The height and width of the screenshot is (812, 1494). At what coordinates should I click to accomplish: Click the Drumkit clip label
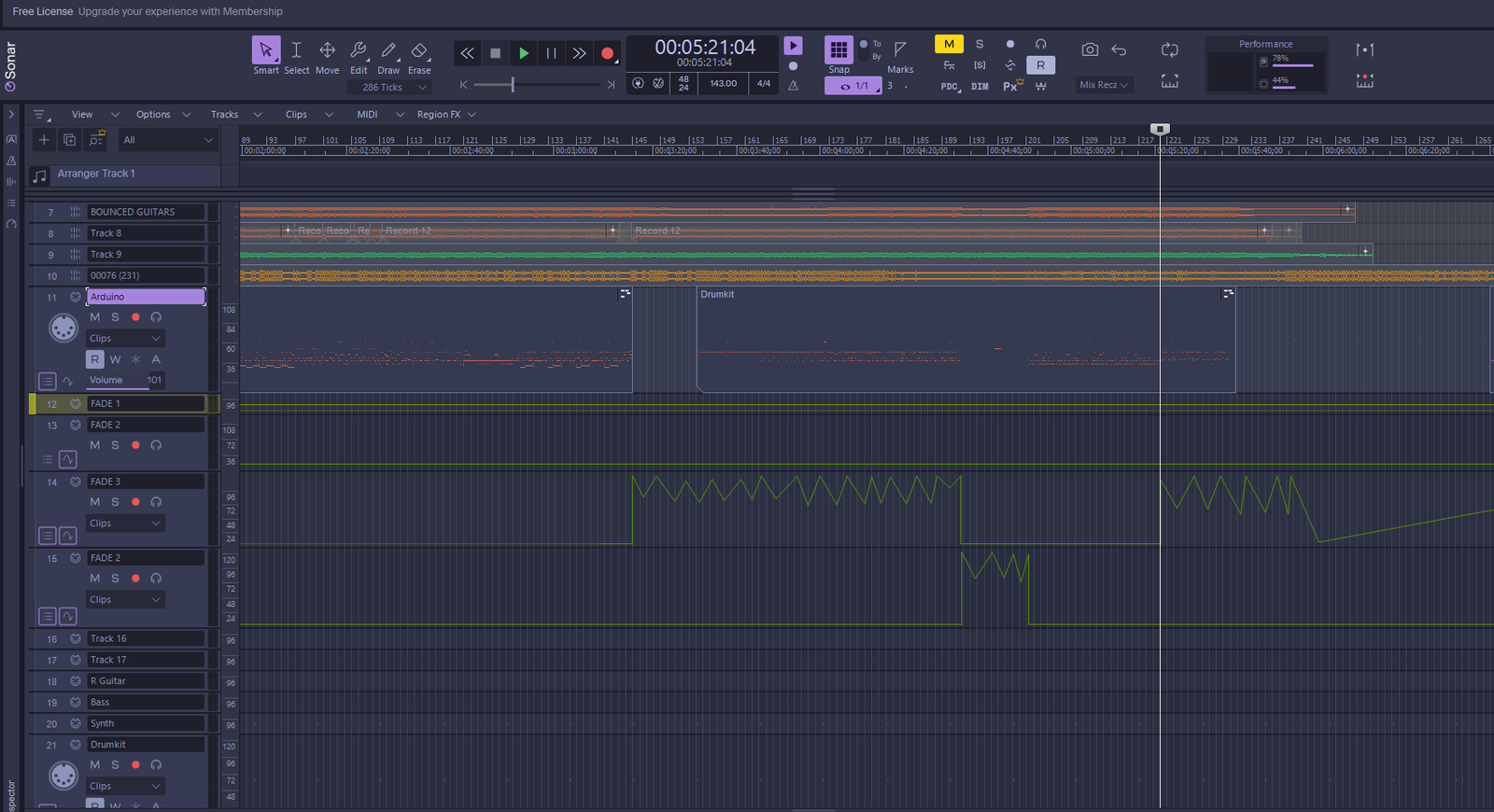click(x=717, y=294)
